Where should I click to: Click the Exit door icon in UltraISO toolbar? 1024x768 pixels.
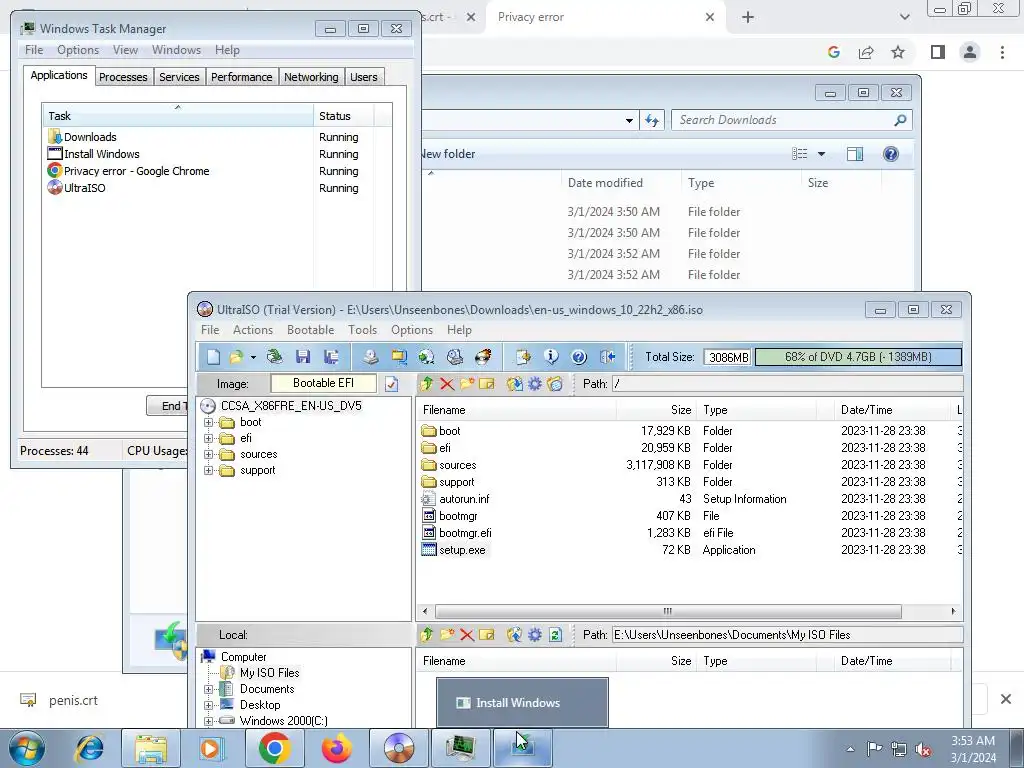(x=607, y=357)
